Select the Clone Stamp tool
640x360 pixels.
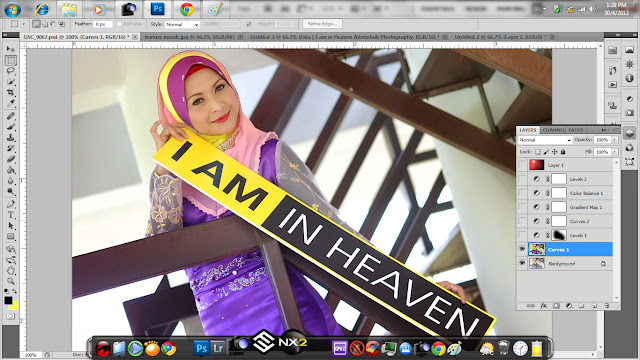[x=11, y=138]
